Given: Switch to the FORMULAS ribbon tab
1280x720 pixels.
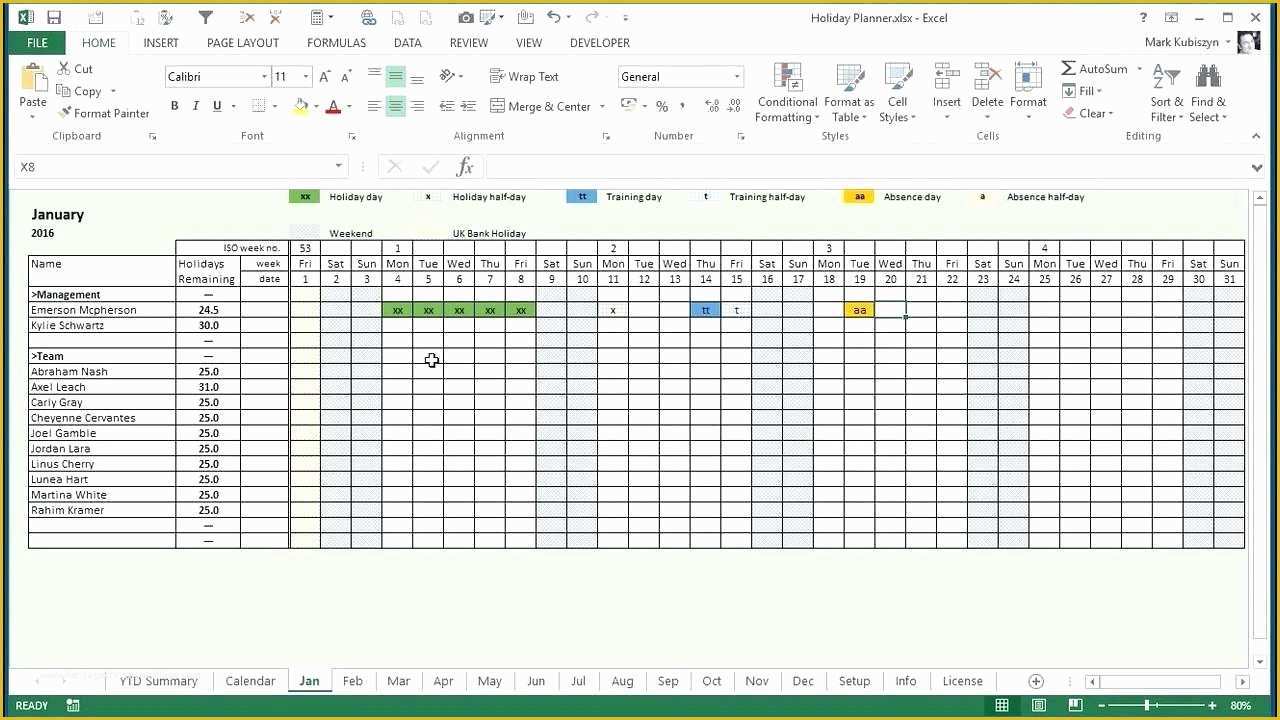Looking at the screenshot, I should tap(336, 43).
